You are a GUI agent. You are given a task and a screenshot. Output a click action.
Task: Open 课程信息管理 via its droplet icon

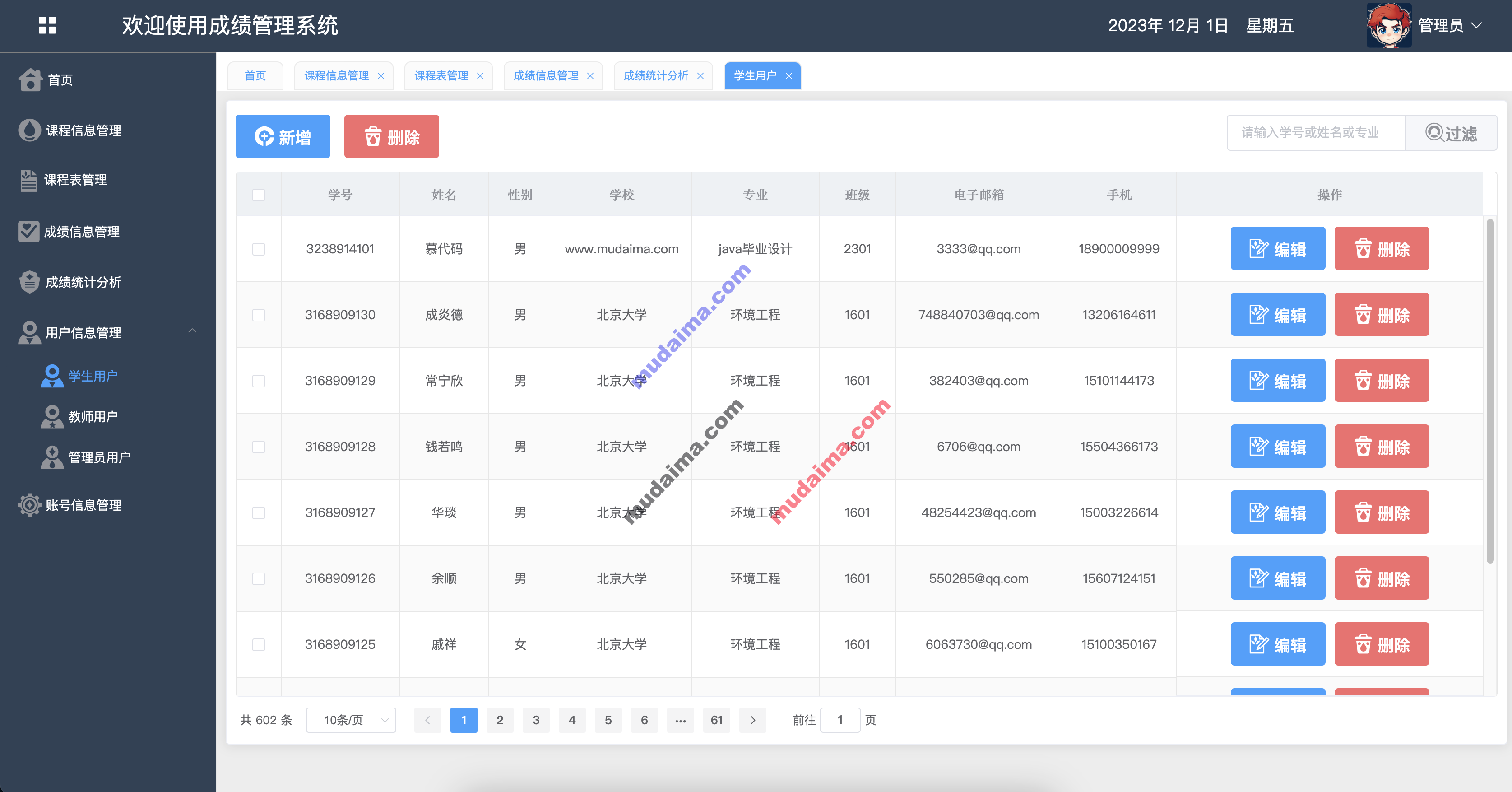(x=29, y=130)
